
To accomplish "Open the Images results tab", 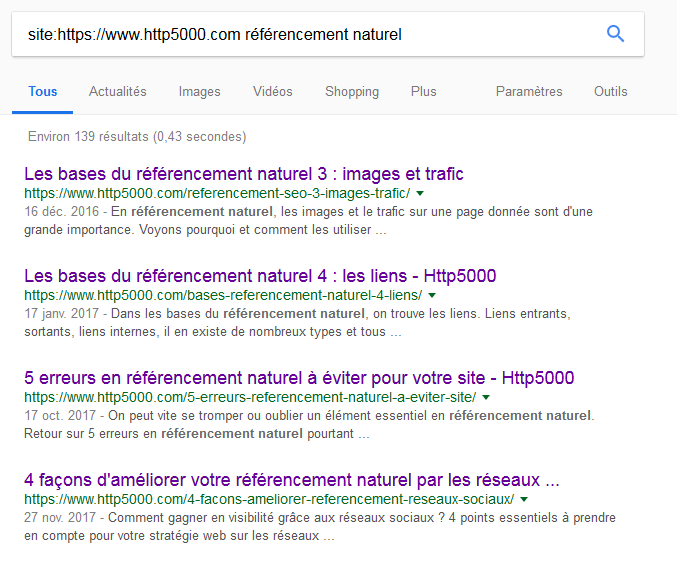I will click(x=199, y=92).
